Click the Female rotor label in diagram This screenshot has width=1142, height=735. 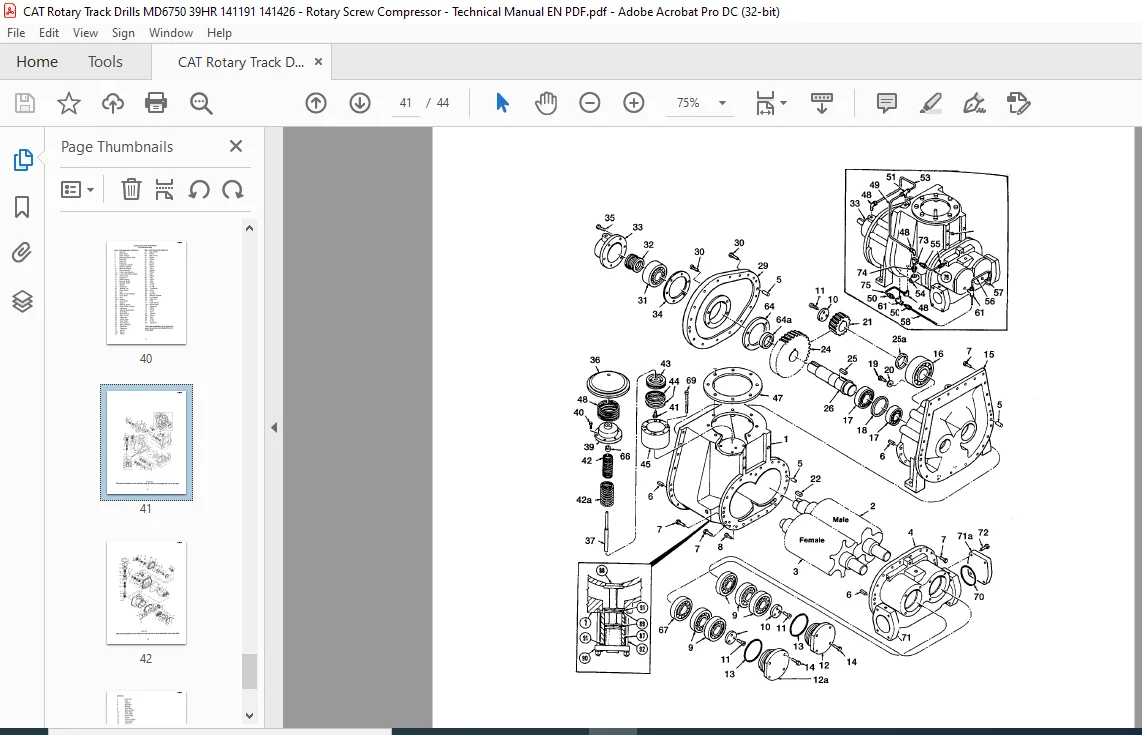(x=812, y=540)
